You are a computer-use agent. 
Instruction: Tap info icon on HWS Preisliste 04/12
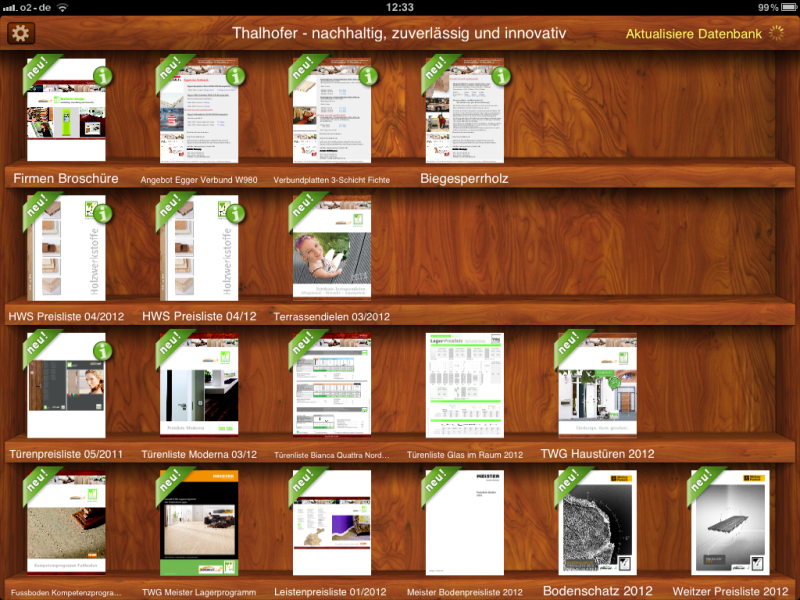235,214
